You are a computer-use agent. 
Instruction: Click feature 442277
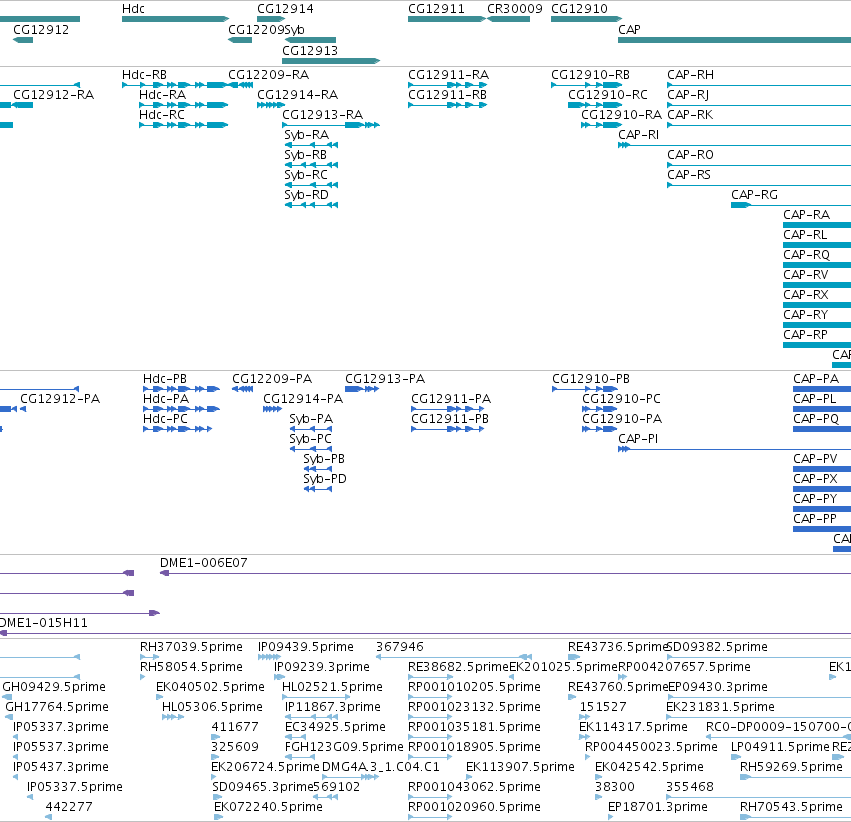49,817
